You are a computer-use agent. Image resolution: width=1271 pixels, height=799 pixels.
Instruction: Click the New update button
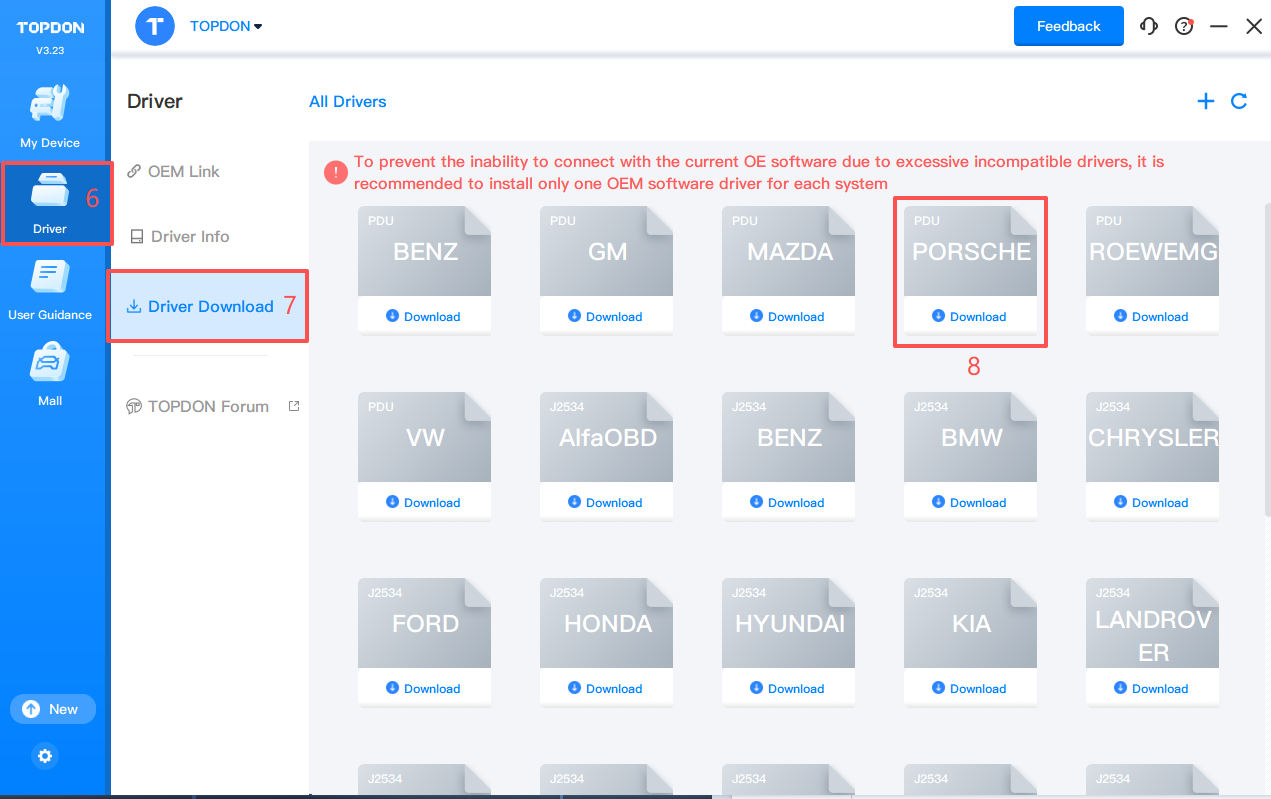pyautogui.click(x=53, y=709)
